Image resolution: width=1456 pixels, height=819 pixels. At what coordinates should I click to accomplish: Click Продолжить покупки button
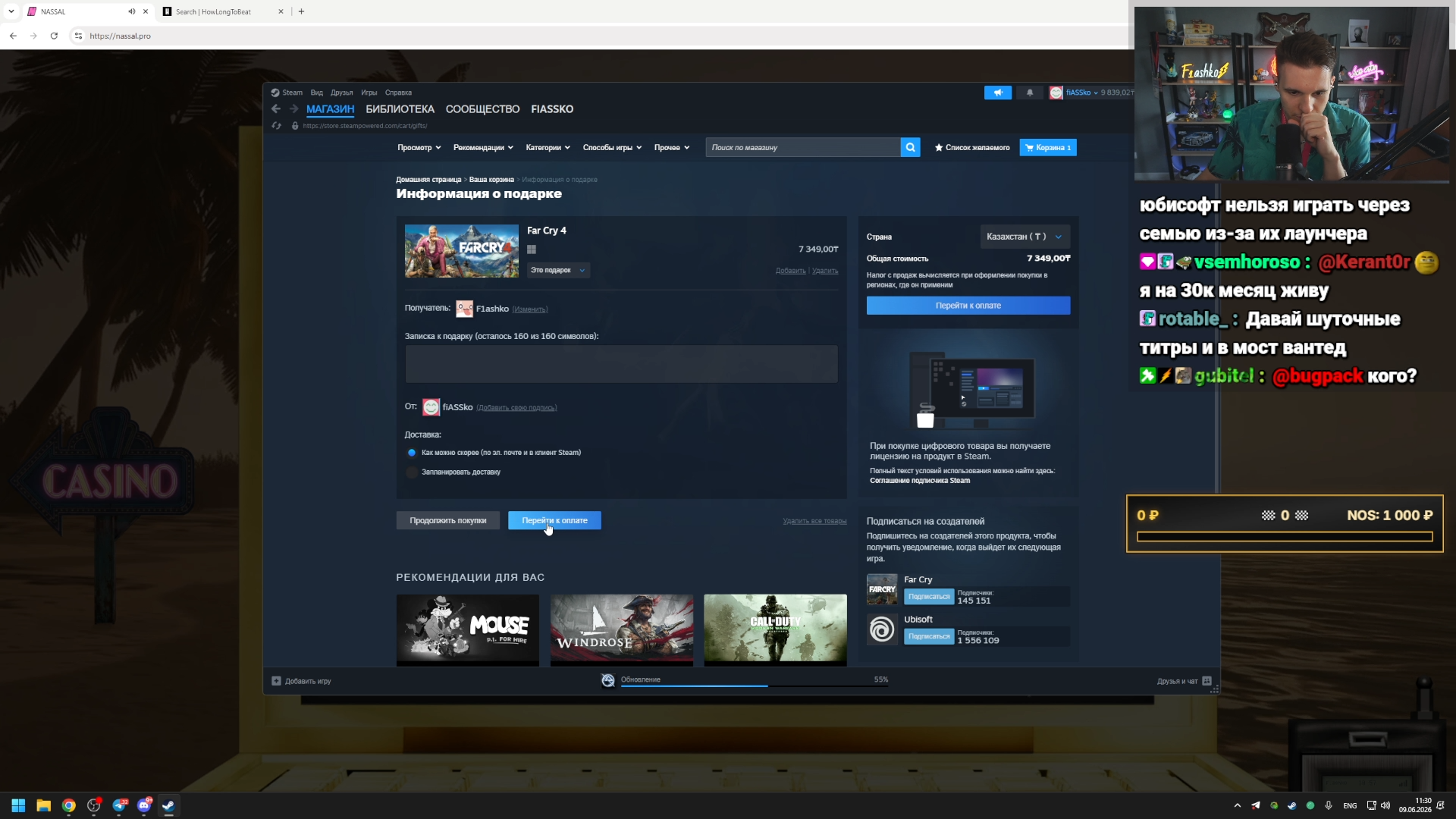447,520
